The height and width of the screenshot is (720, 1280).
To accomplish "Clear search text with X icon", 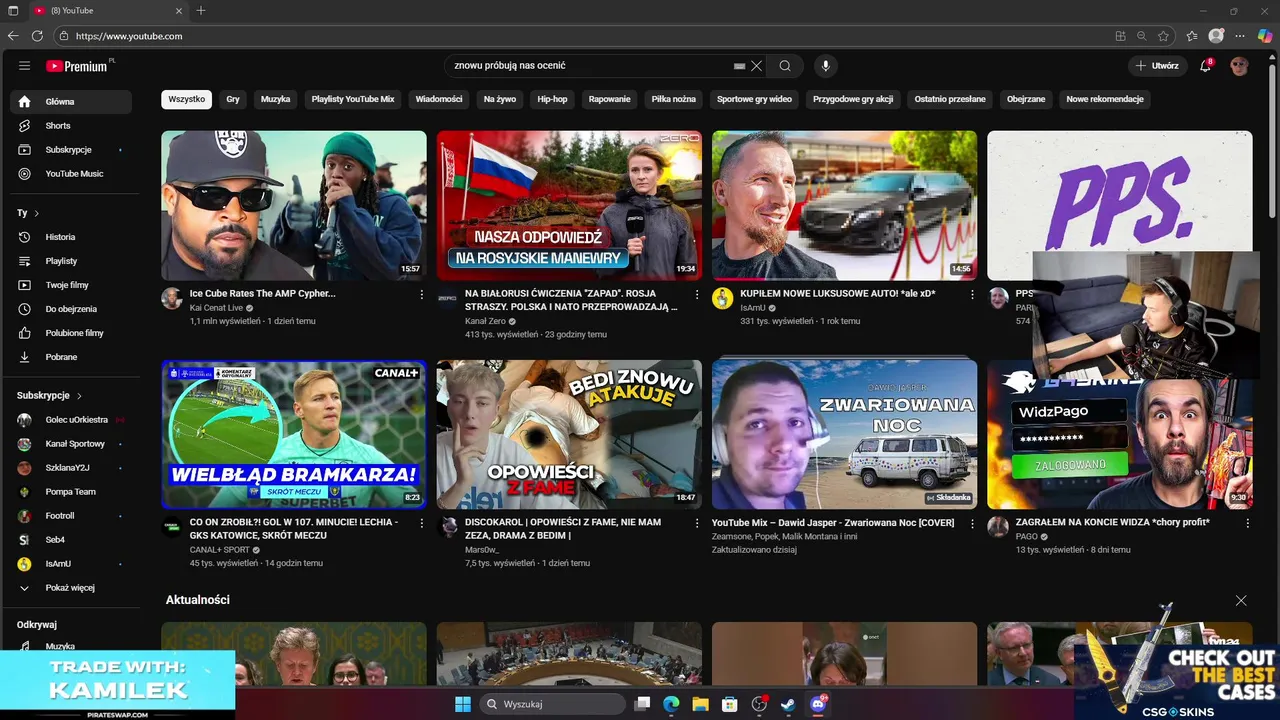I will [x=756, y=66].
